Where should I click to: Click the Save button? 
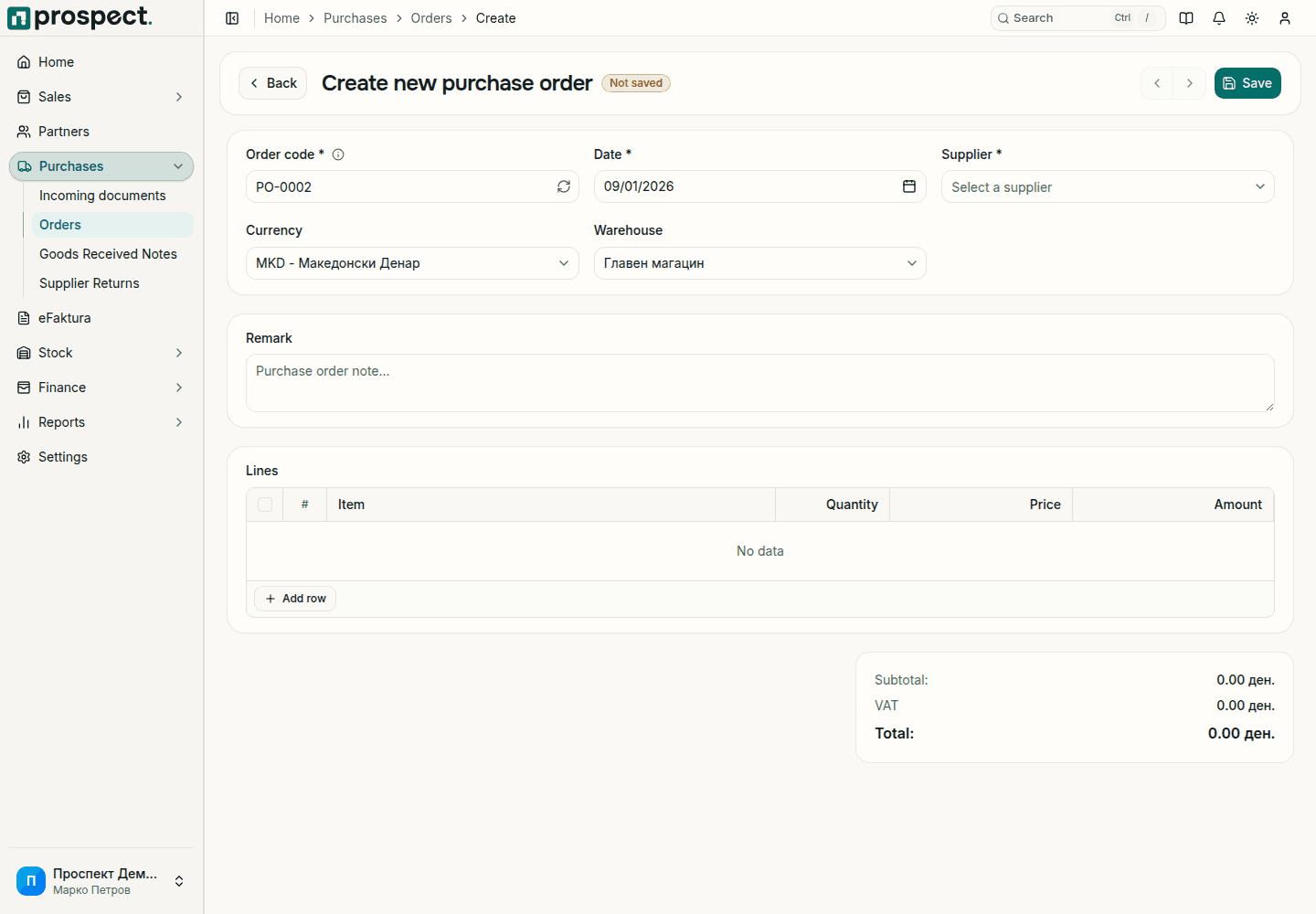click(x=1247, y=83)
